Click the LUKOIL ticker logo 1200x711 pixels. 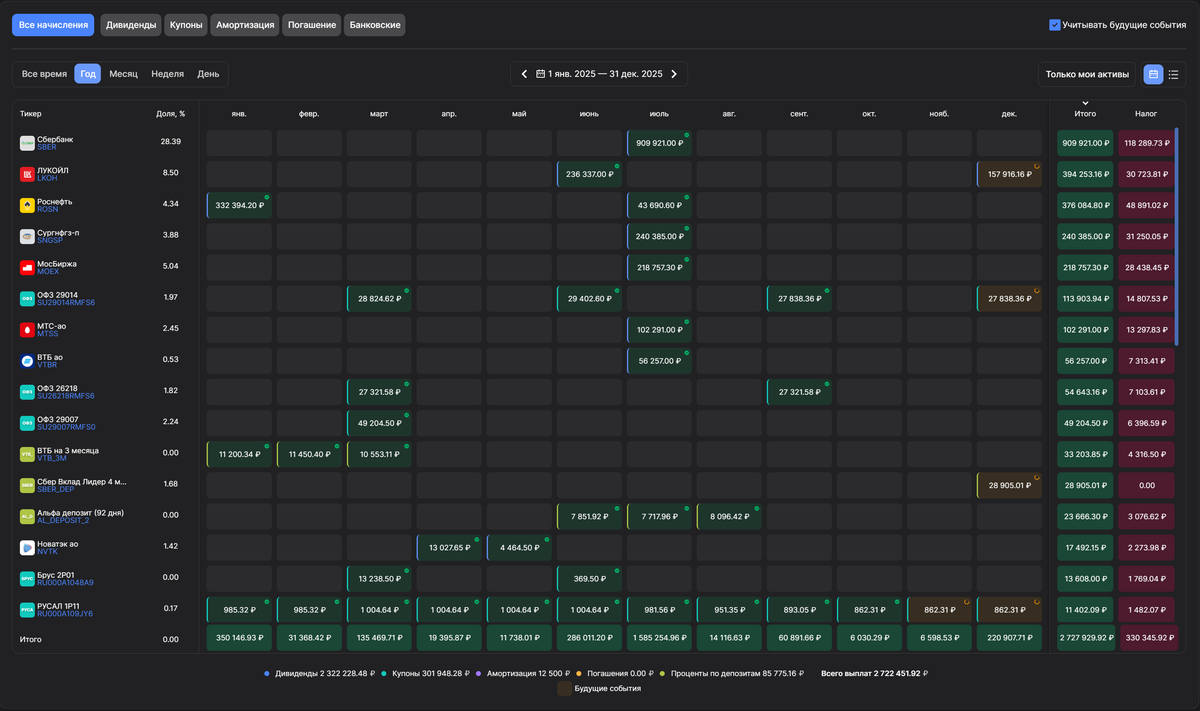(x=27, y=174)
